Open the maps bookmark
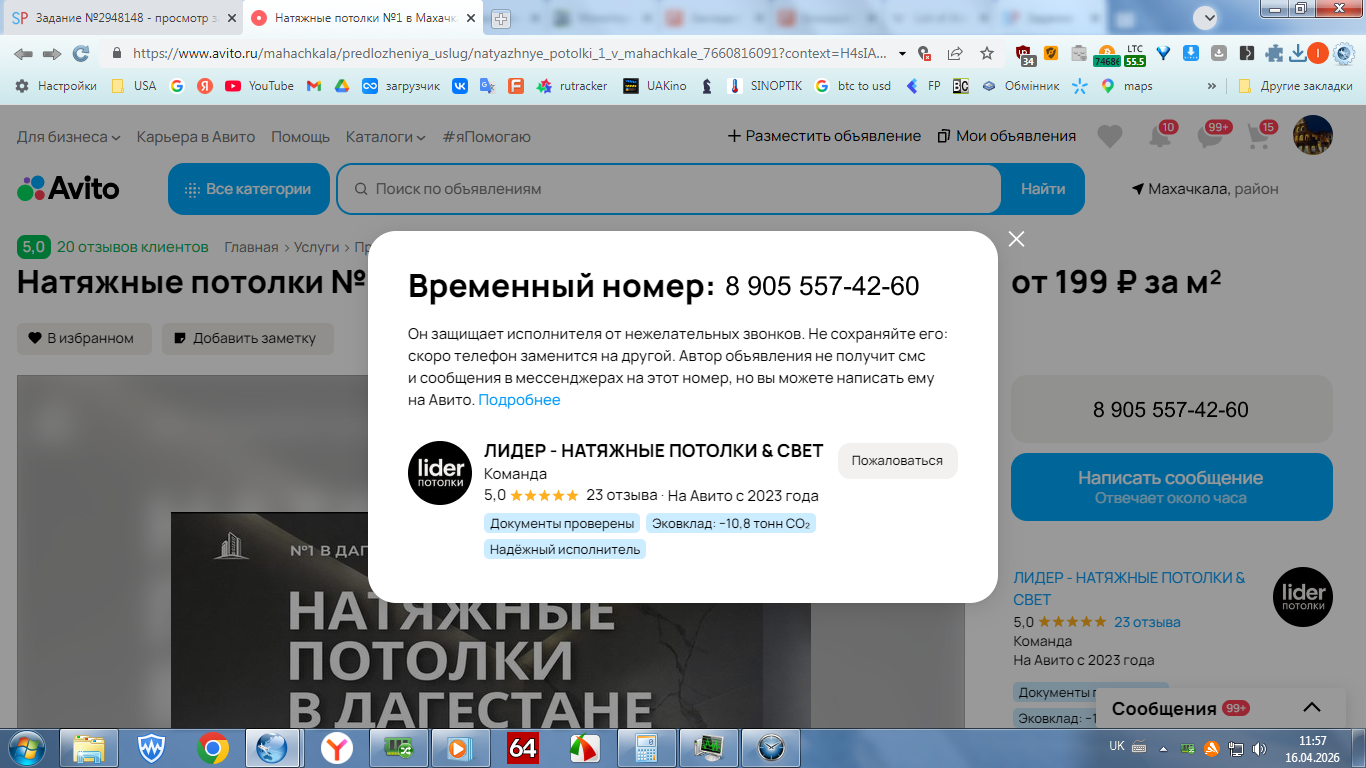 [1127, 86]
